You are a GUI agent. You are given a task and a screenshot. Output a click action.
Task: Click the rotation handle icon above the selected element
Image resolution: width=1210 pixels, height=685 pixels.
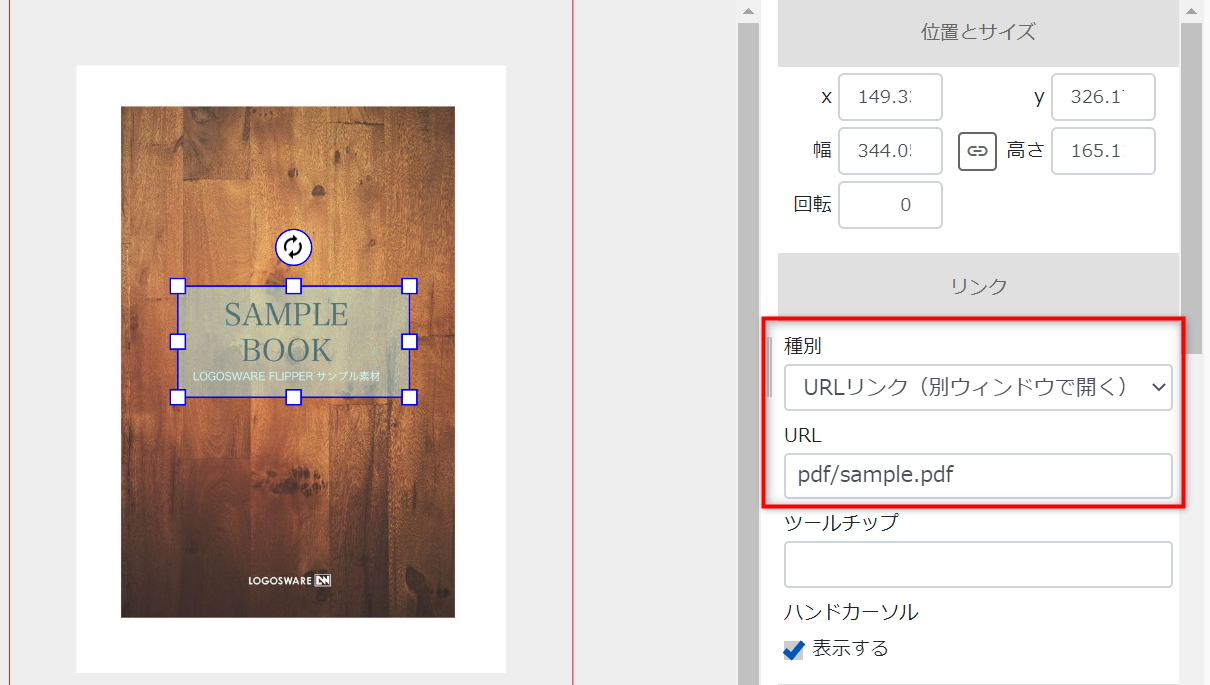(291, 248)
